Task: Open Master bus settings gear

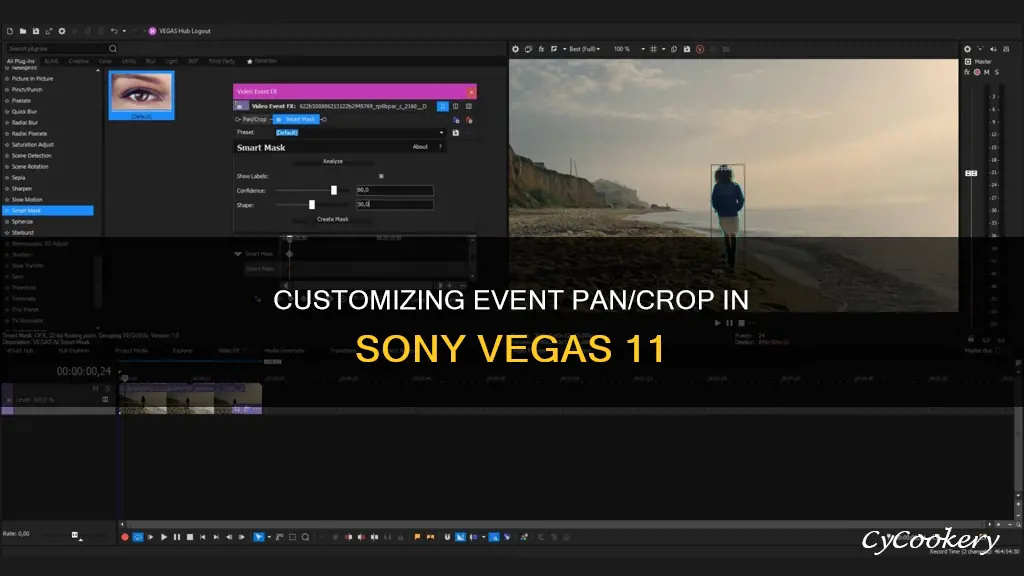Action: (967, 49)
